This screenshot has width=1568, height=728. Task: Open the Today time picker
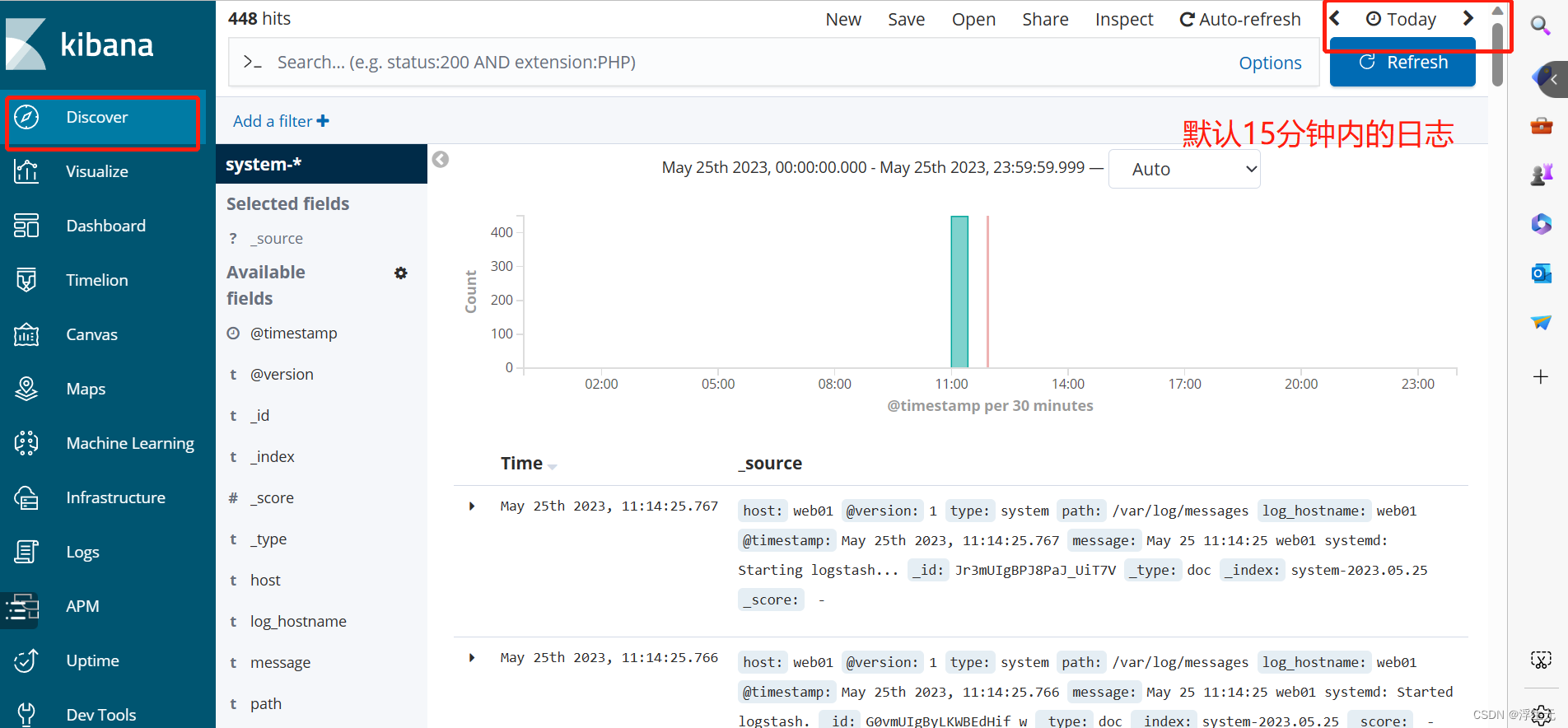[1401, 19]
